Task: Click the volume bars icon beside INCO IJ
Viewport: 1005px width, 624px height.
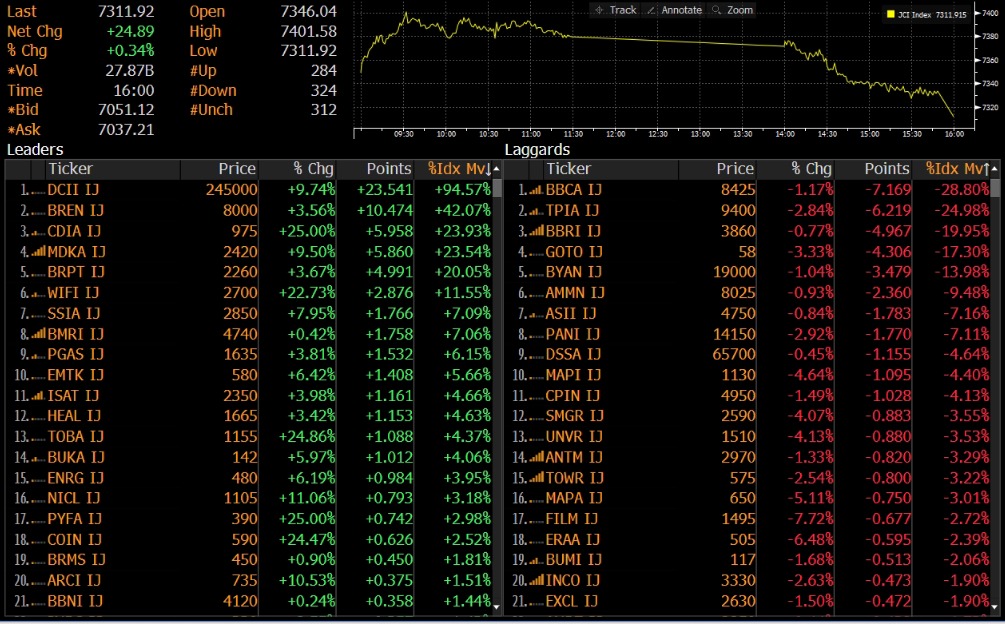Action: coord(536,581)
